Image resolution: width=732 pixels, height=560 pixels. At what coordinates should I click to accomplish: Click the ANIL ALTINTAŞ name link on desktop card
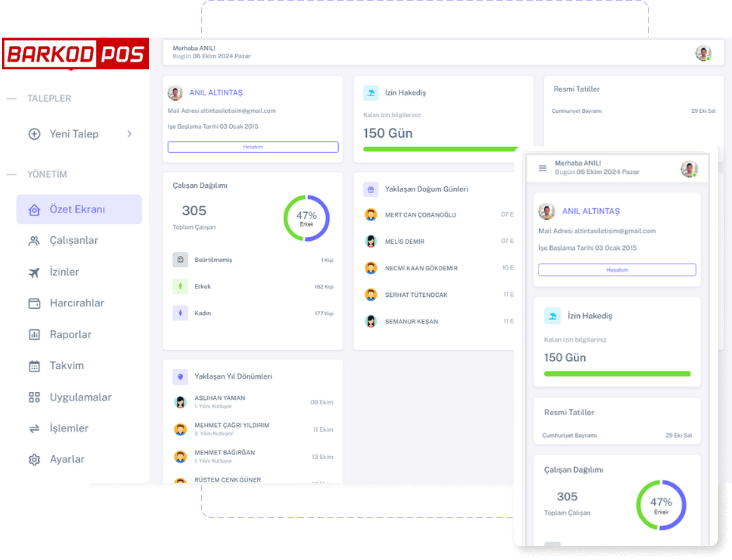tap(216, 93)
